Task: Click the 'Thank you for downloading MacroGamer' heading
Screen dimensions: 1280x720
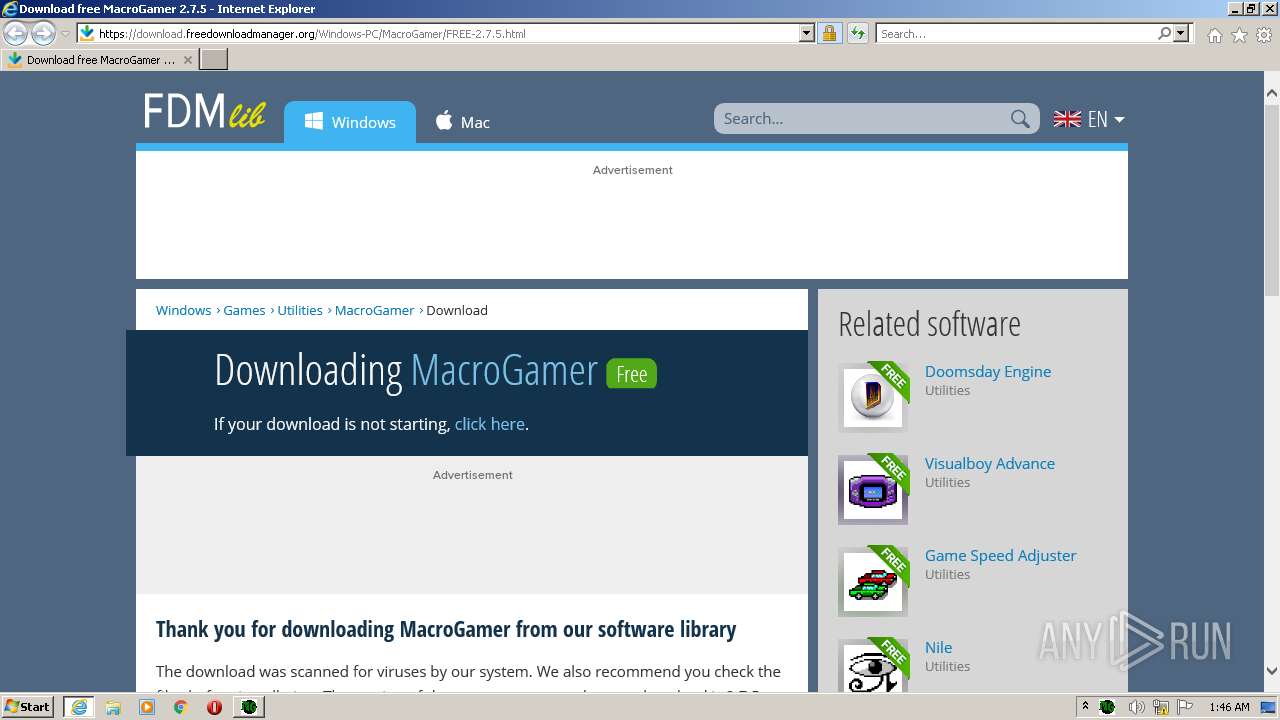Action: (x=446, y=629)
